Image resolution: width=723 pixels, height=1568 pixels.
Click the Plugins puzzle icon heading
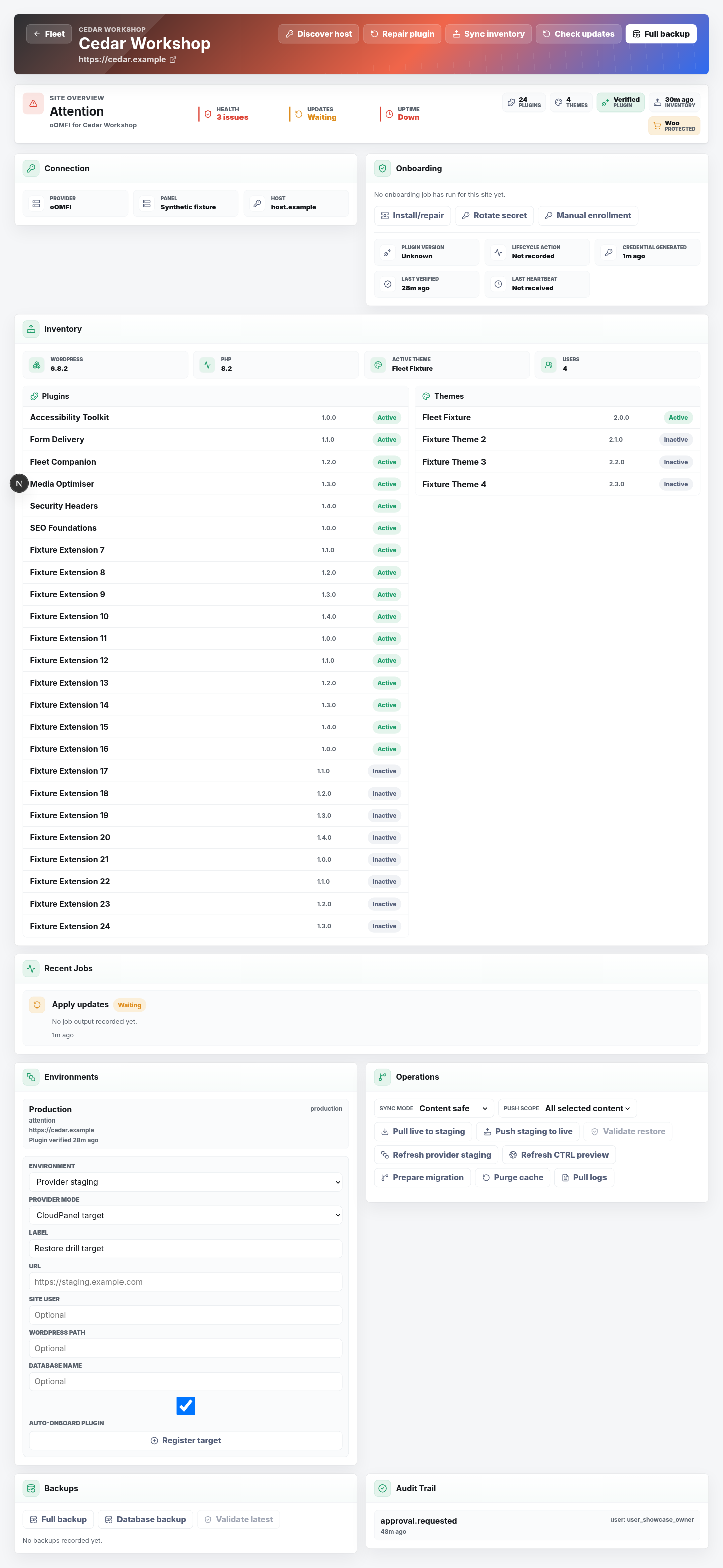pos(34,396)
